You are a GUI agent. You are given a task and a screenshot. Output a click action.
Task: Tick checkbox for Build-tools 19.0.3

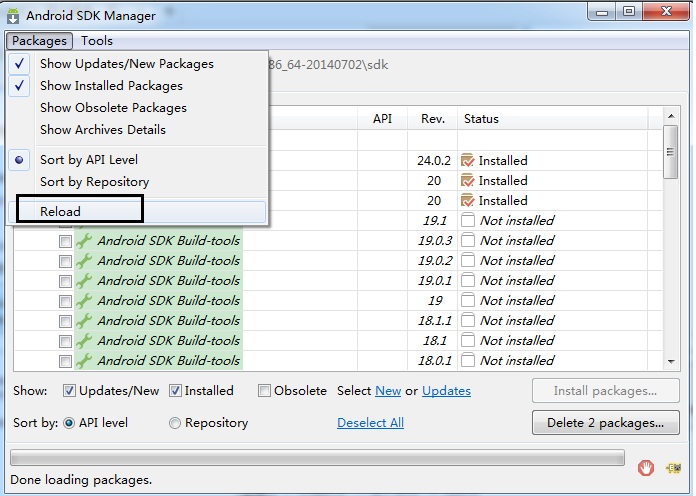(65, 241)
